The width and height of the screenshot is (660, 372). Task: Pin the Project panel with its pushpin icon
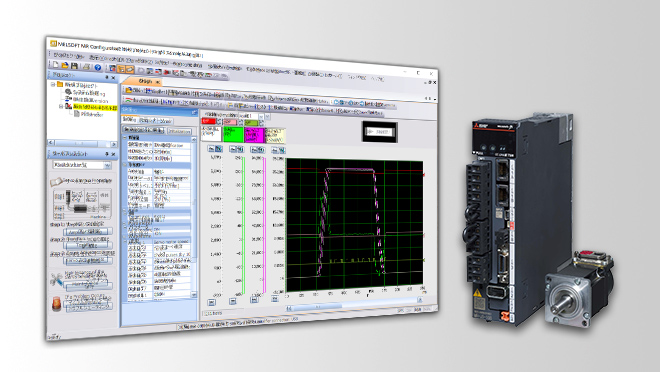click(x=106, y=77)
